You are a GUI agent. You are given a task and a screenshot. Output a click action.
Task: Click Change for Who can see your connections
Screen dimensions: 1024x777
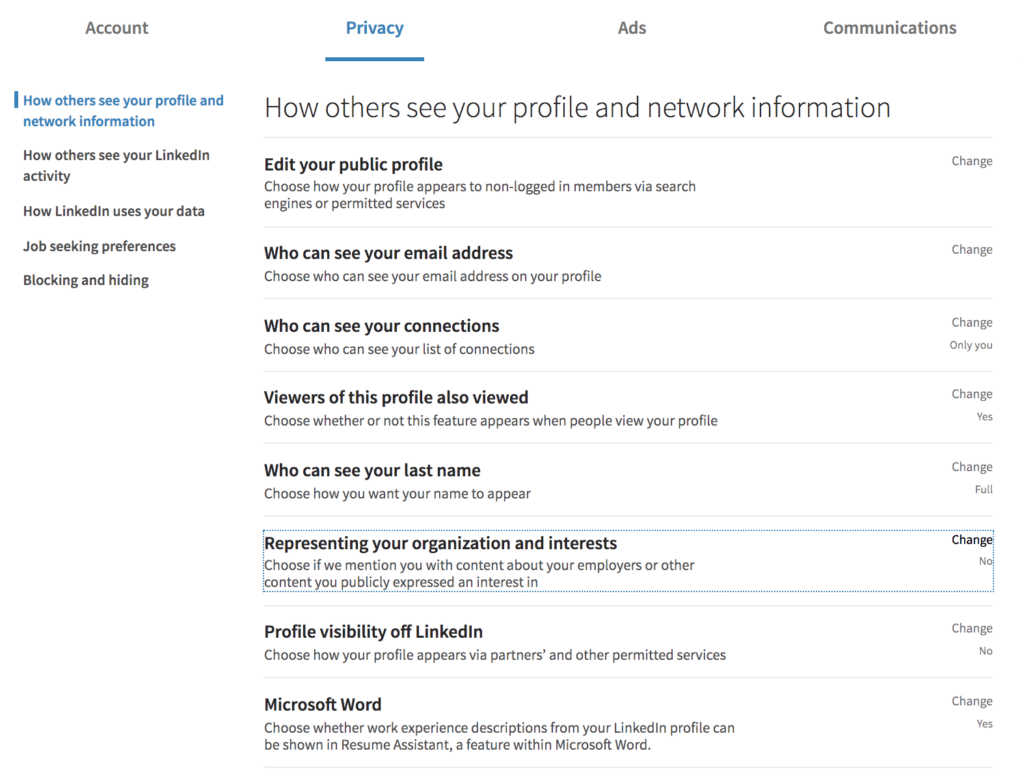[x=971, y=322]
